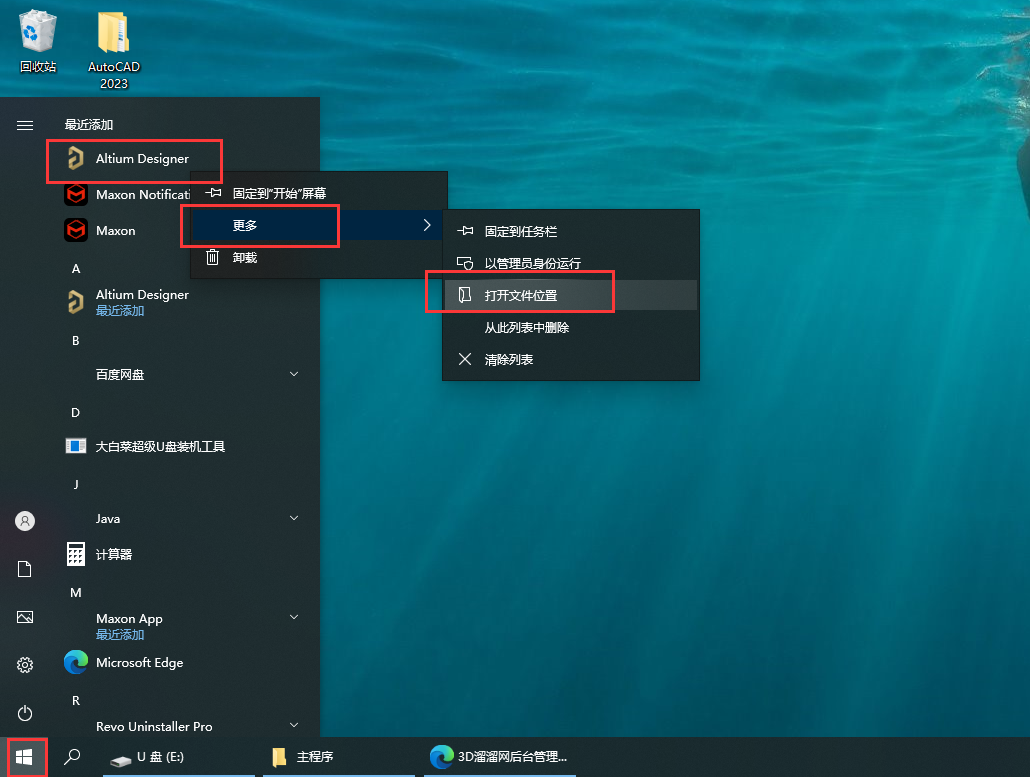The image size is (1030, 777).
Task: Click the hamburger menu in Start
Action: pos(25,125)
